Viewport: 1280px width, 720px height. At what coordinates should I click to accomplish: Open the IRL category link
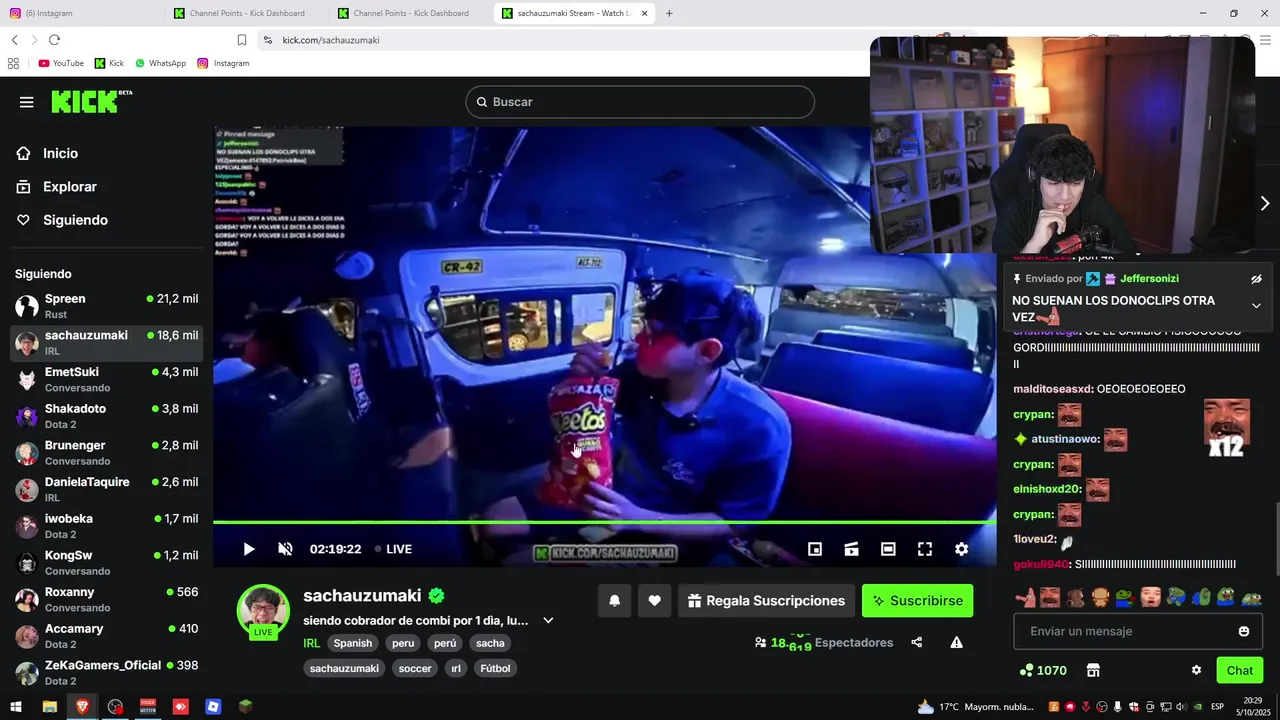point(312,643)
